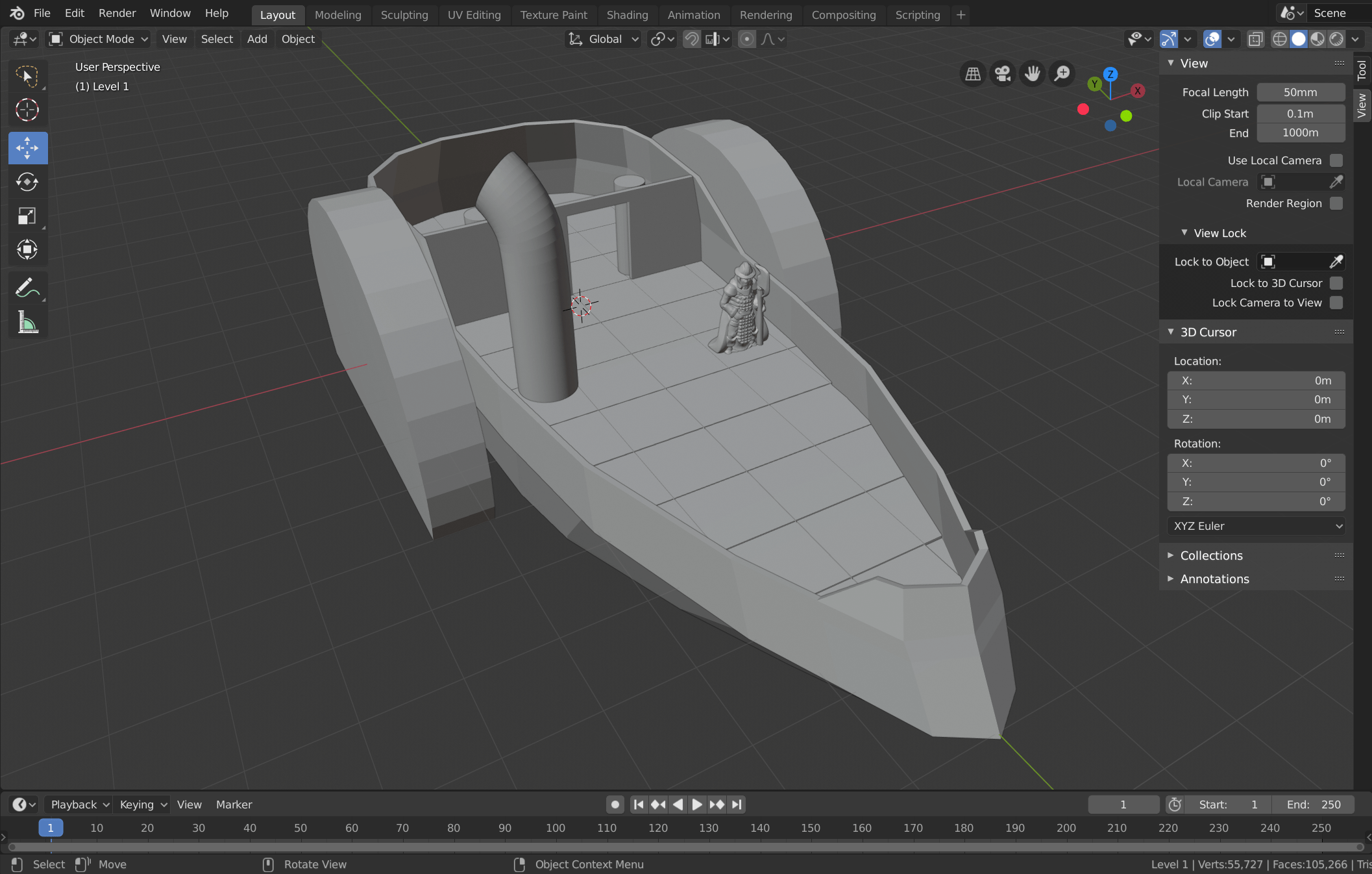The height and width of the screenshot is (874, 1372).
Task: Enable Lock Camera to View
Action: 1336,303
